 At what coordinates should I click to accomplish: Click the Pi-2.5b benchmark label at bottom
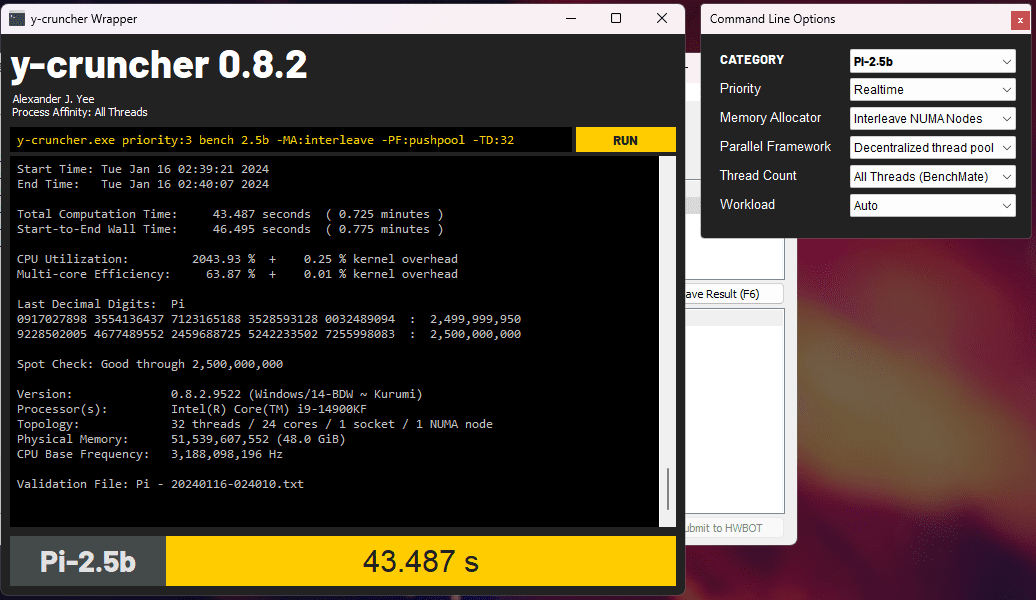coord(88,561)
